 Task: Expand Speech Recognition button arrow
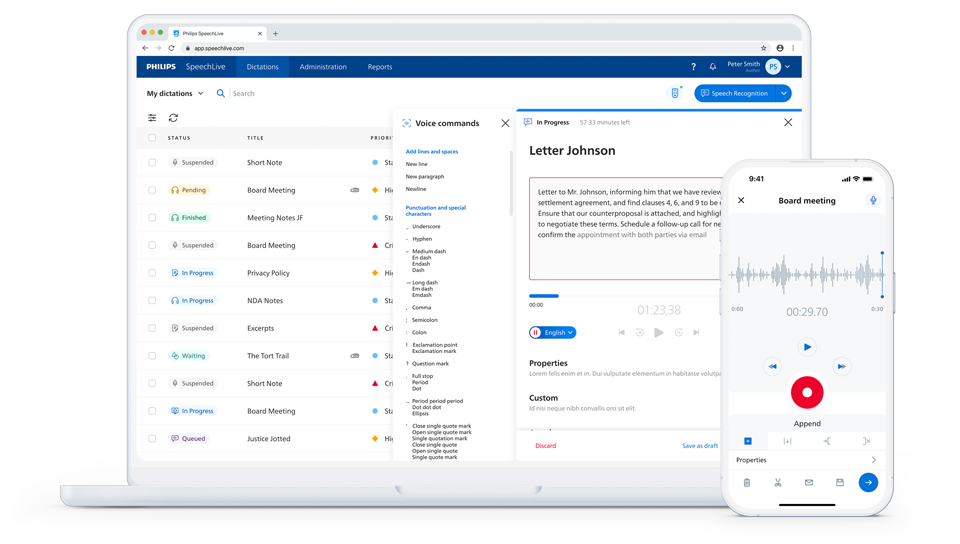point(784,93)
